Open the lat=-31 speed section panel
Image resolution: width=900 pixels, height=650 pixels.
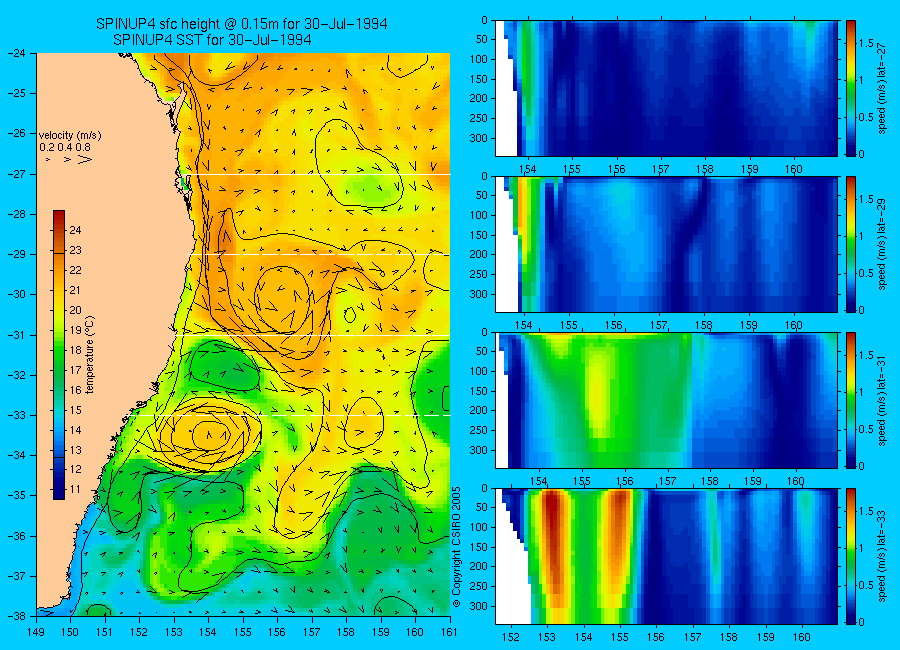click(x=666, y=400)
